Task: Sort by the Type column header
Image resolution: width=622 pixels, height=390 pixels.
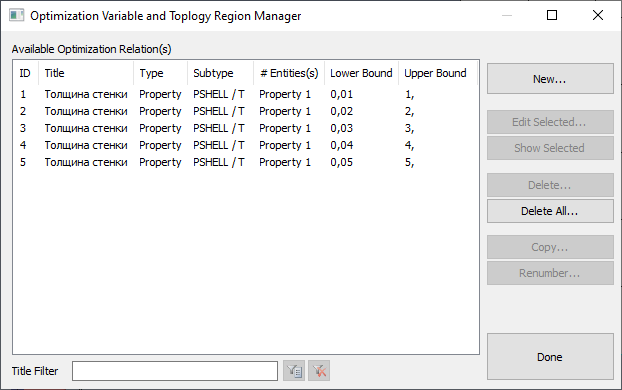Action: 160,73
